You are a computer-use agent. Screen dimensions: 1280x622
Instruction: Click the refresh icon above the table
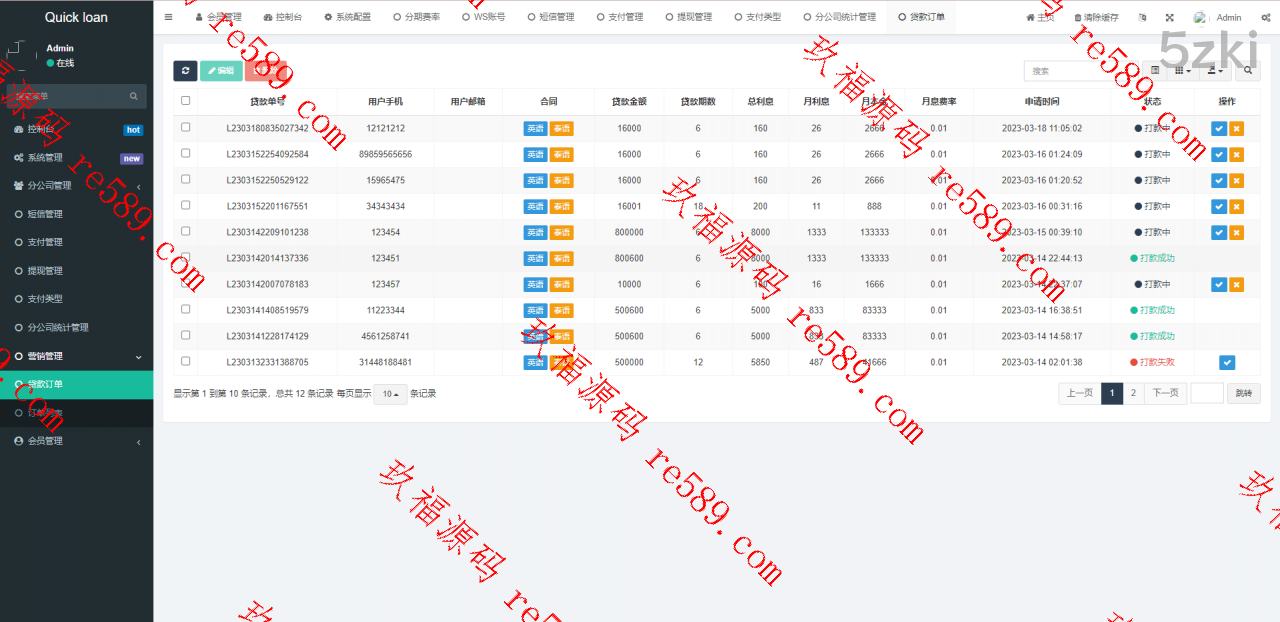coord(185,70)
